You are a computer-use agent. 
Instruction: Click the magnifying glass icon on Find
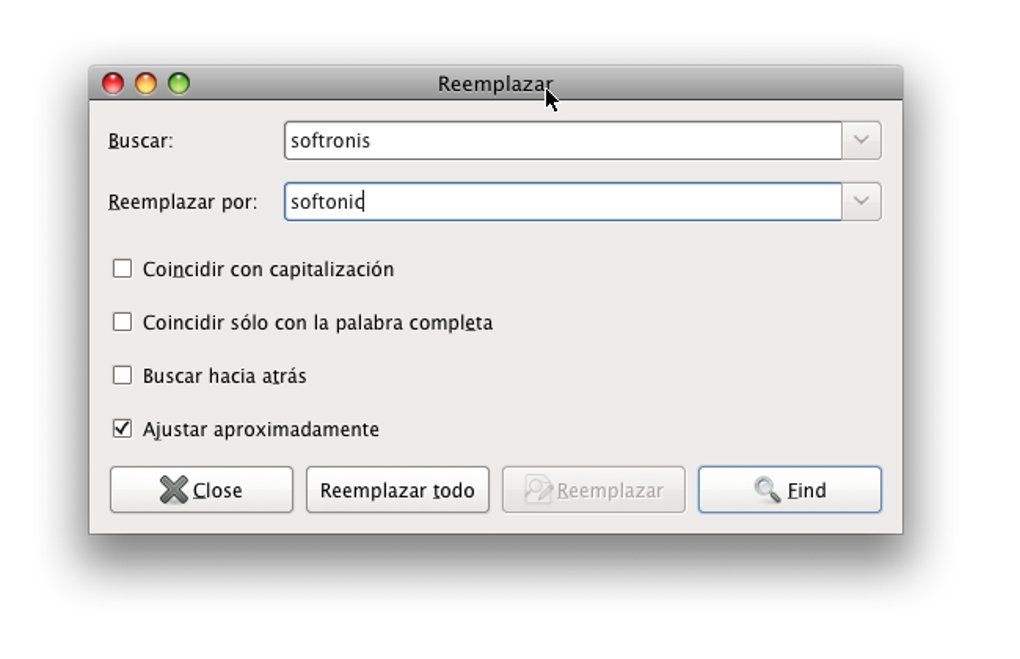(x=767, y=490)
